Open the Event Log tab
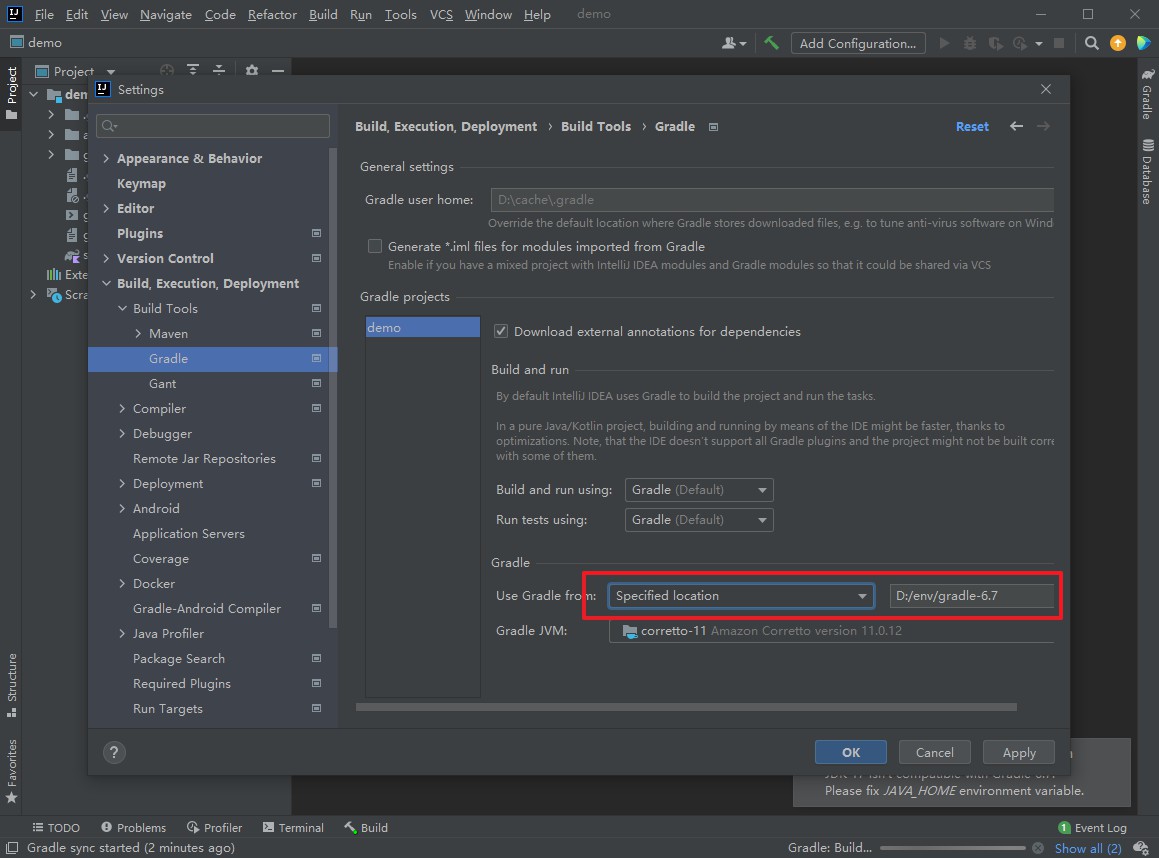This screenshot has height=858, width=1159. coord(1092,828)
